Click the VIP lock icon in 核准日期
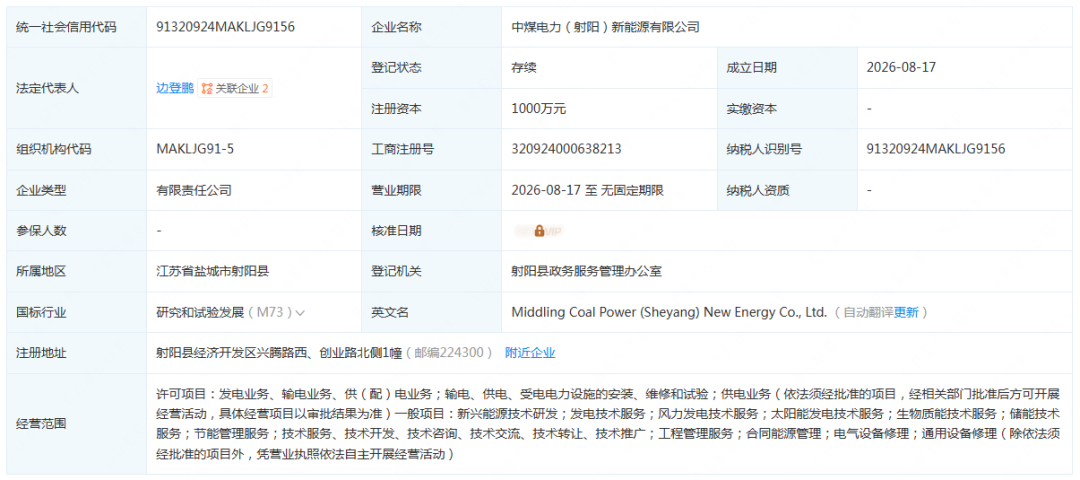 point(539,231)
